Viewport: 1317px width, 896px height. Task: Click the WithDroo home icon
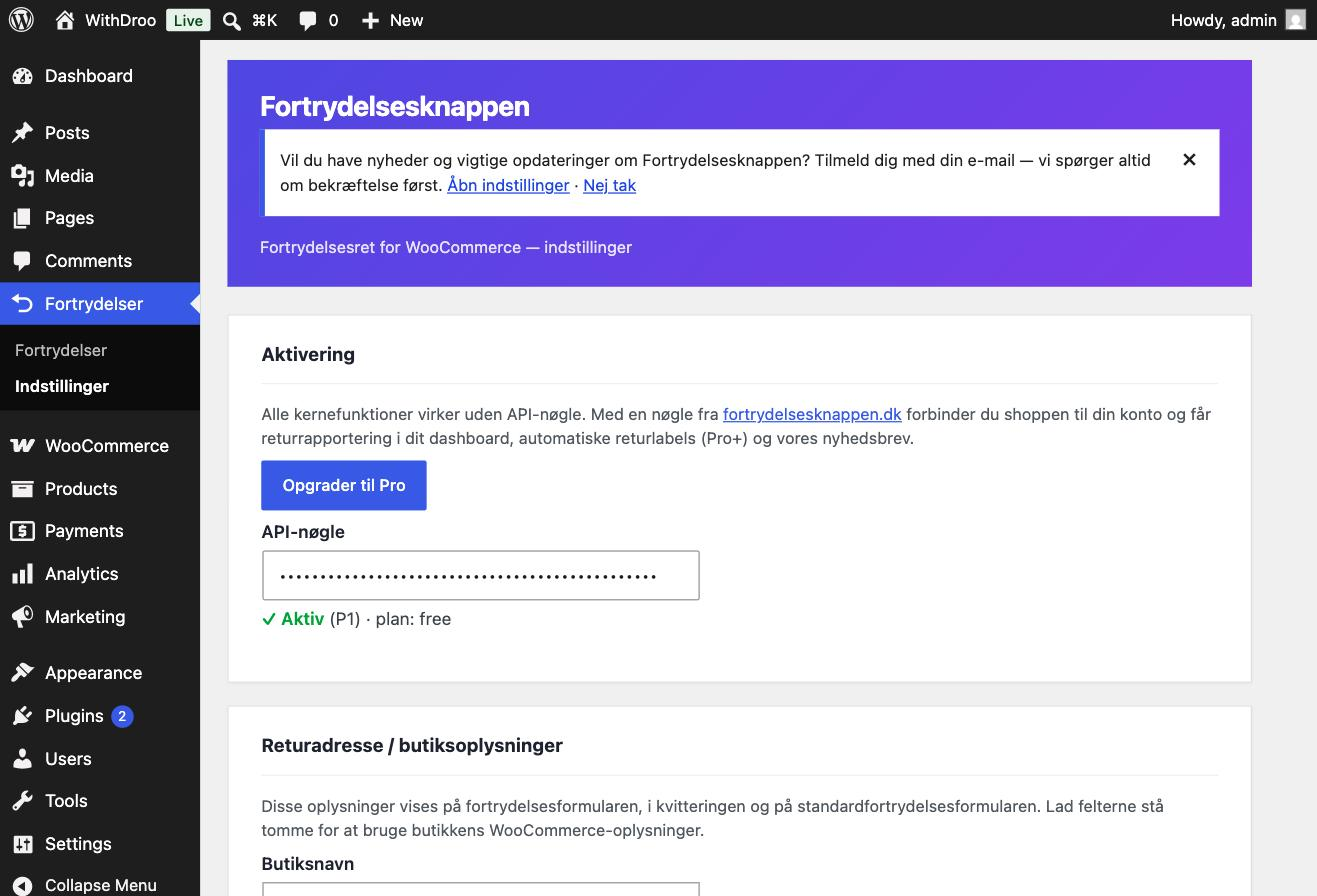65,20
